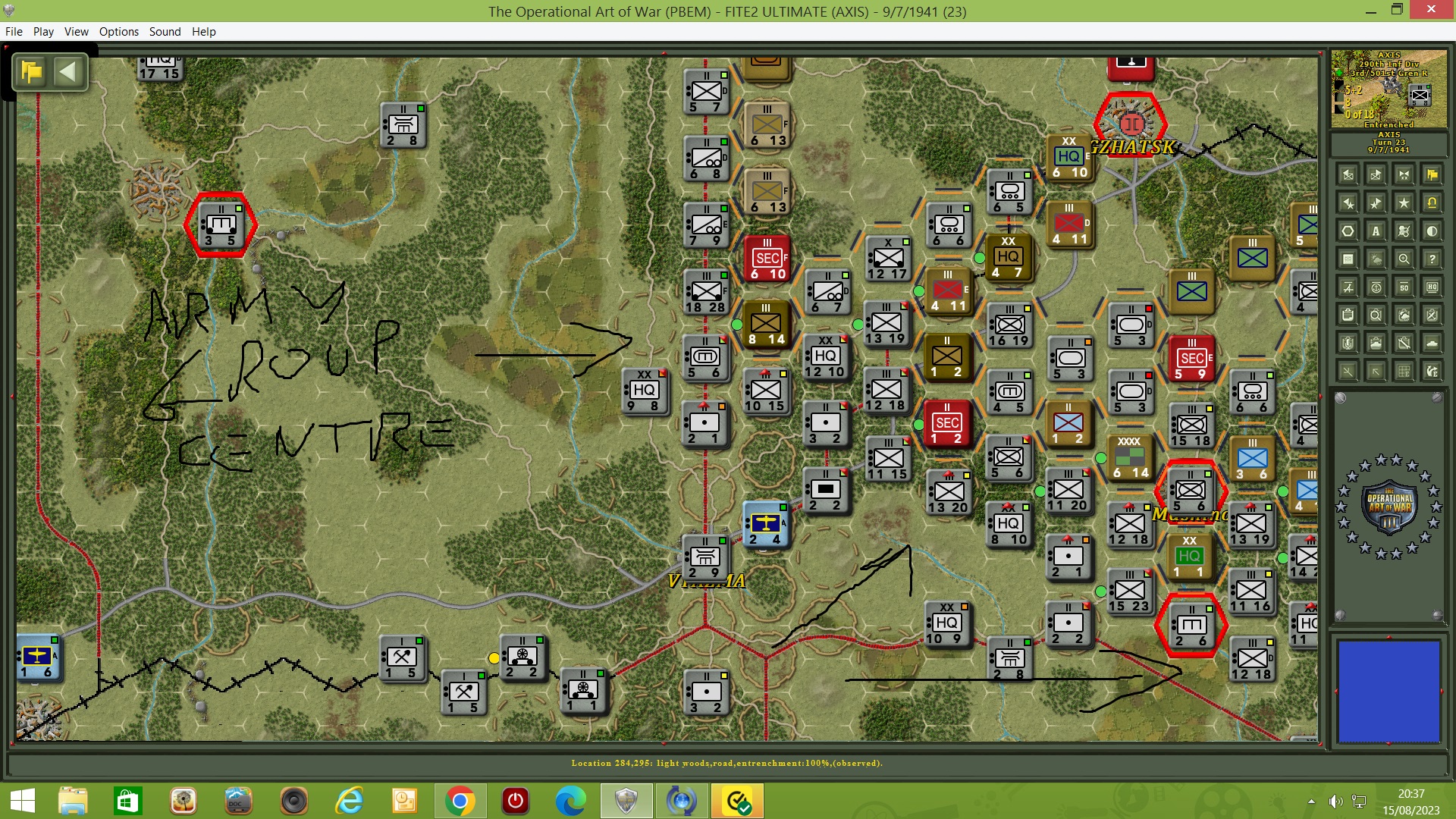Click the system tray volume icon
The height and width of the screenshot is (819, 1456).
point(1335,802)
